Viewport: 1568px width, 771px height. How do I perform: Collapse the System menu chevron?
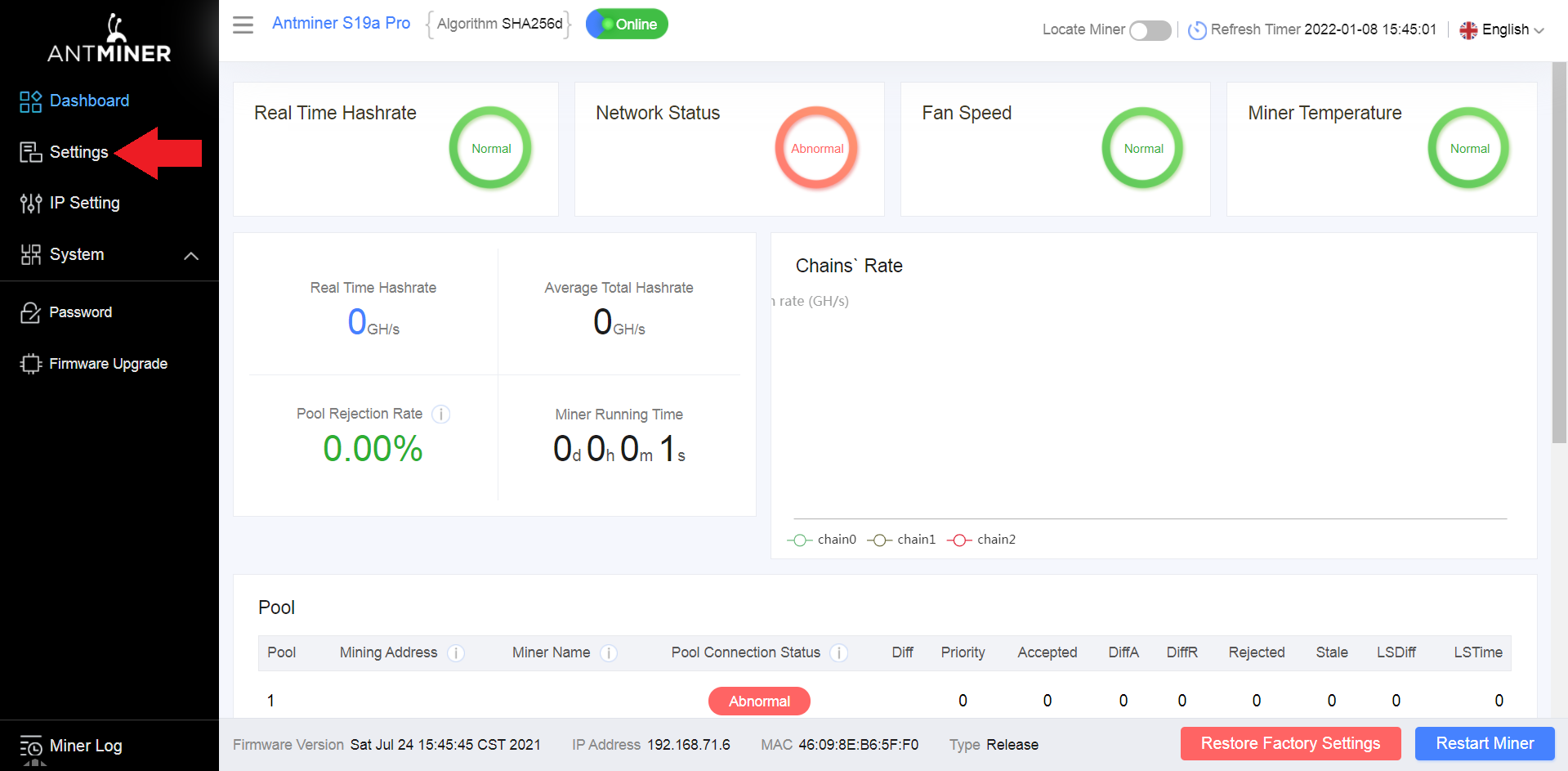click(x=191, y=256)
